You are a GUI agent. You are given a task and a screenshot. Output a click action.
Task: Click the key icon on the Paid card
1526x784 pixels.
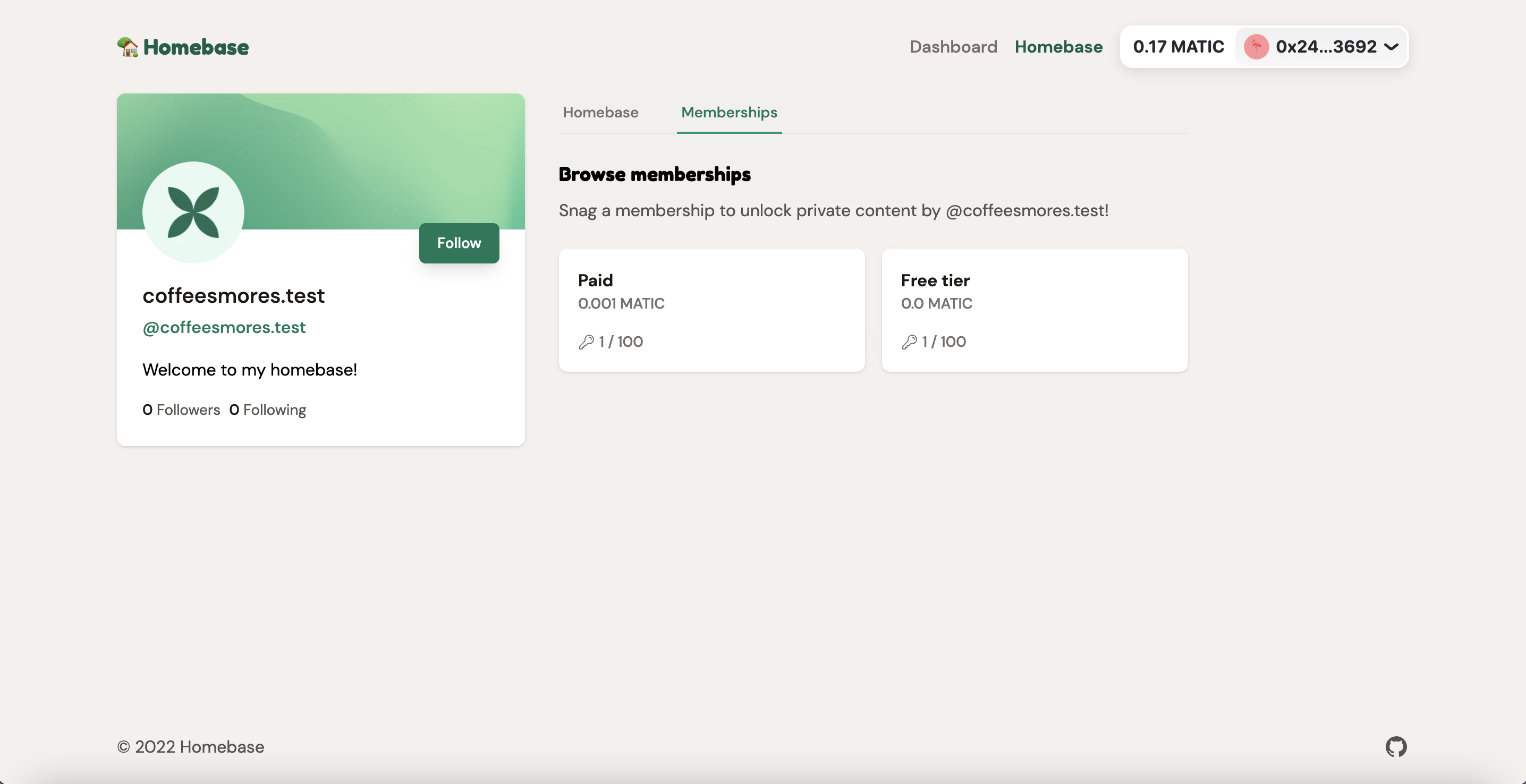pyautogui.click(x=587, y=342)
